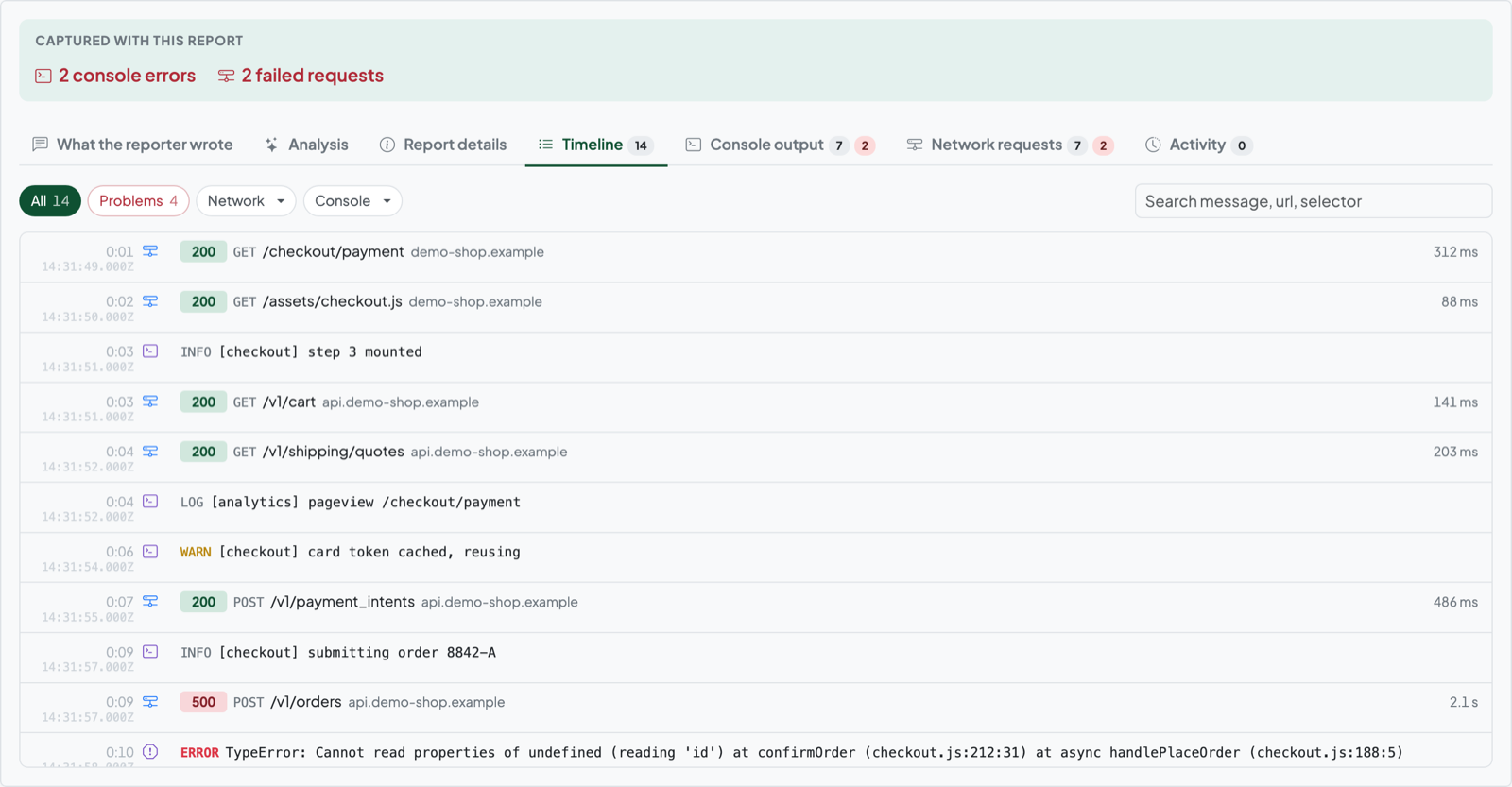Click the speech bubble icon on reporter tab
1512x787 pixels.
40,145
